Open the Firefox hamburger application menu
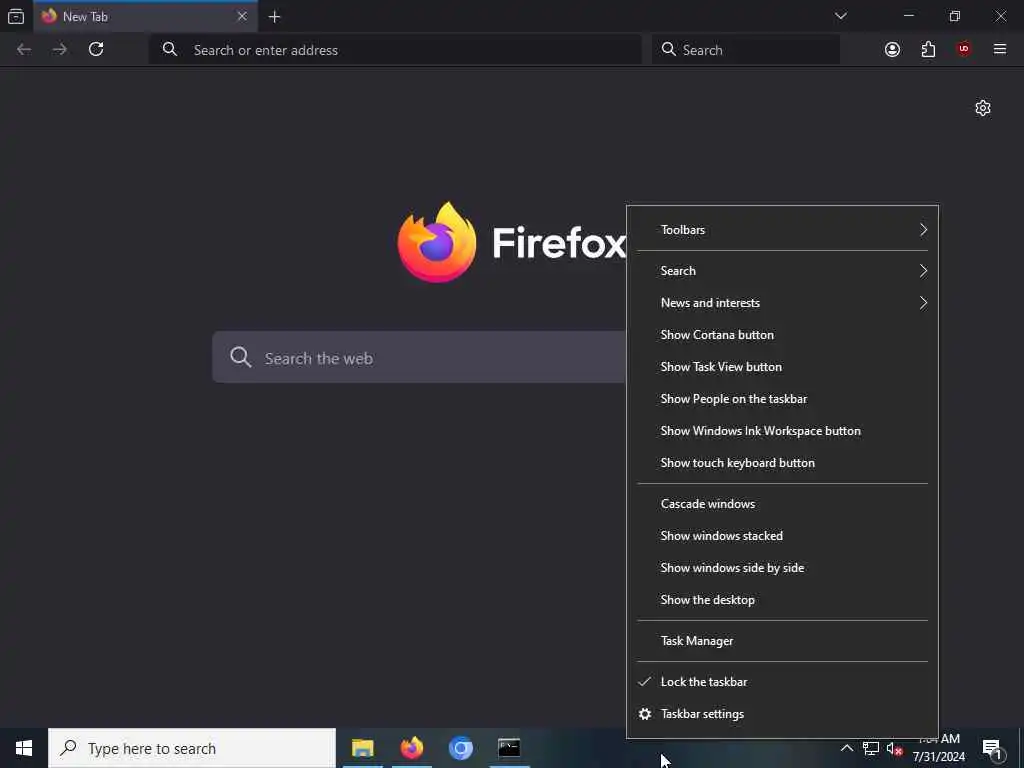 click(1000, 50)
